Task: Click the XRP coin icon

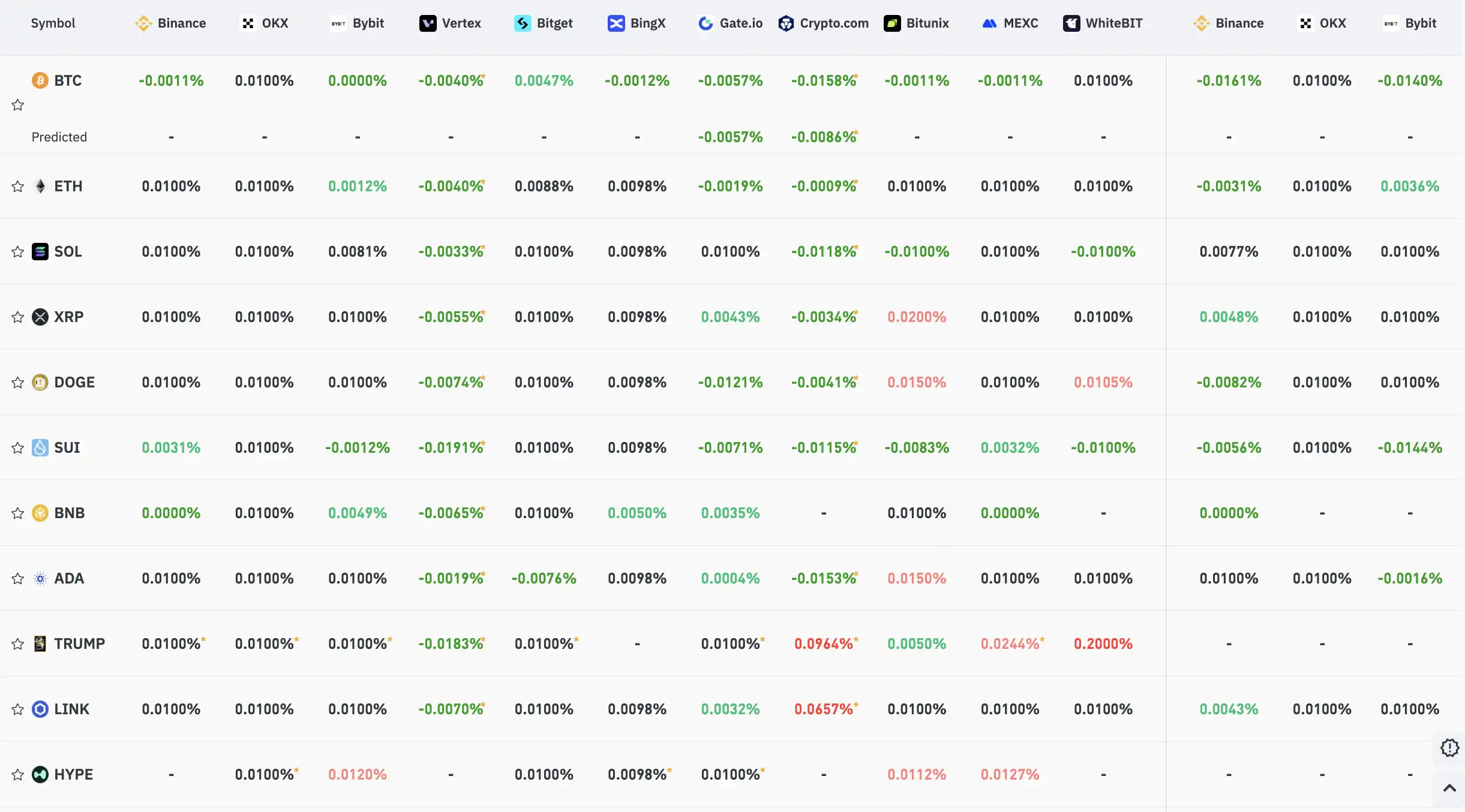Action: coord(40,317)
